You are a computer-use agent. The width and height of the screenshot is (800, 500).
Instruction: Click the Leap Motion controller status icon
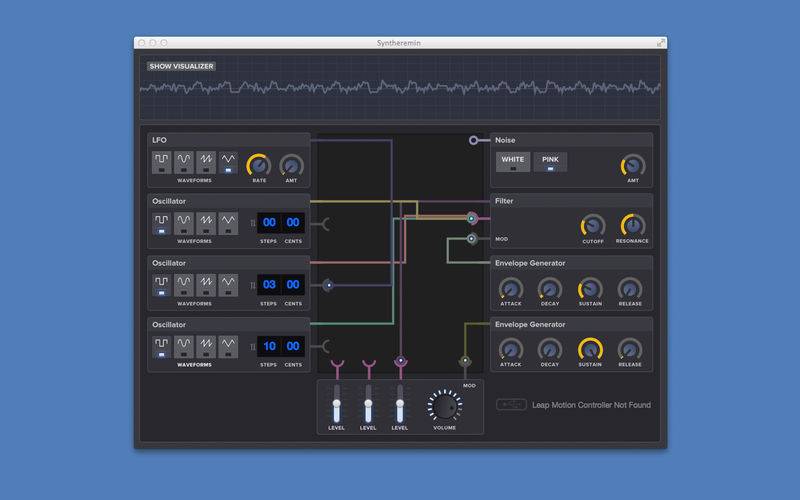pos(511,405)
